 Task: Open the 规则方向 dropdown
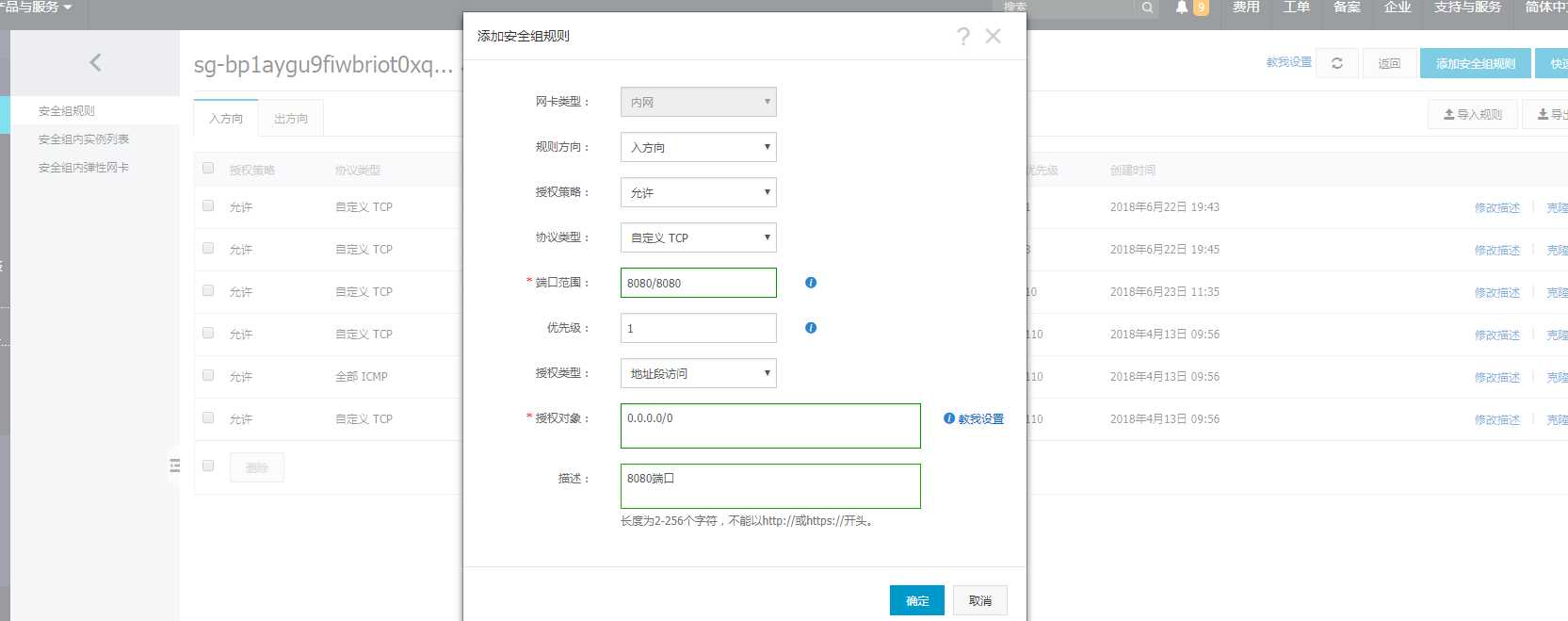699,147
